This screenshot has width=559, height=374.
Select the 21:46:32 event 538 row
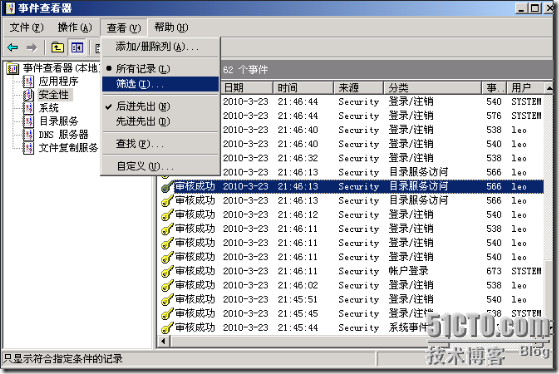382,158
